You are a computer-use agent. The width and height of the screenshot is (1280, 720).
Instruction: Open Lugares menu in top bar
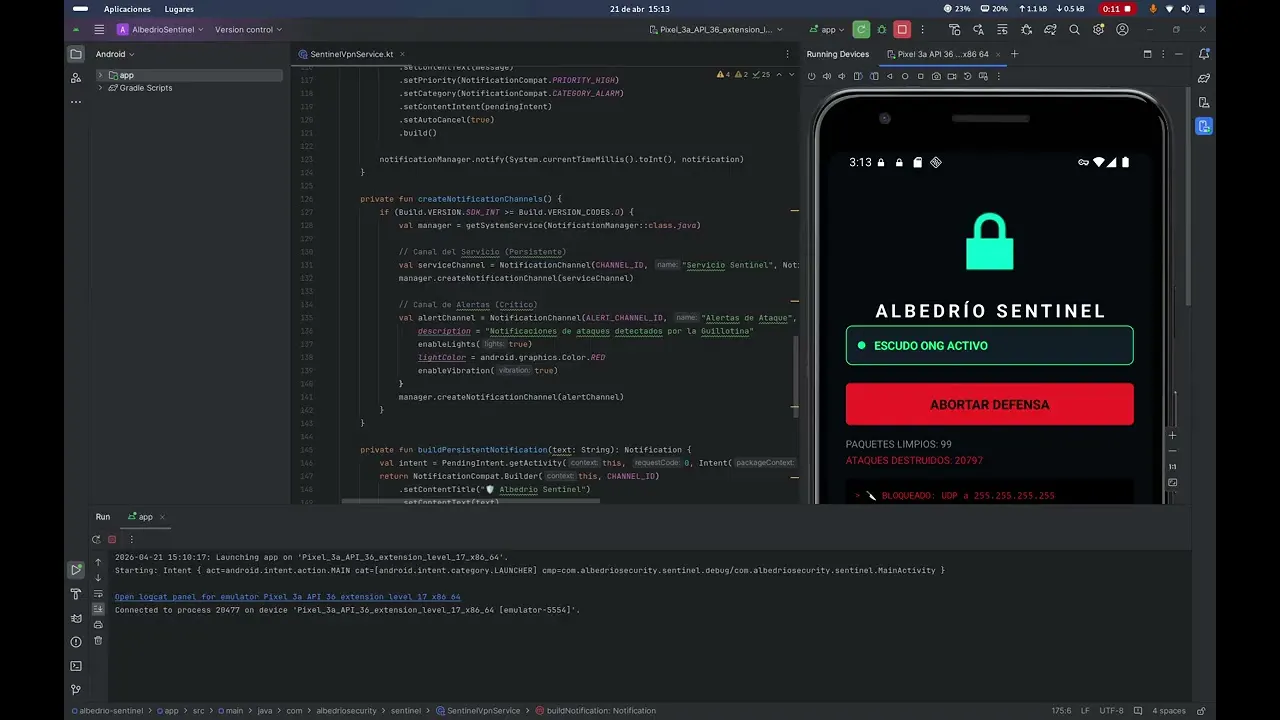179,8
